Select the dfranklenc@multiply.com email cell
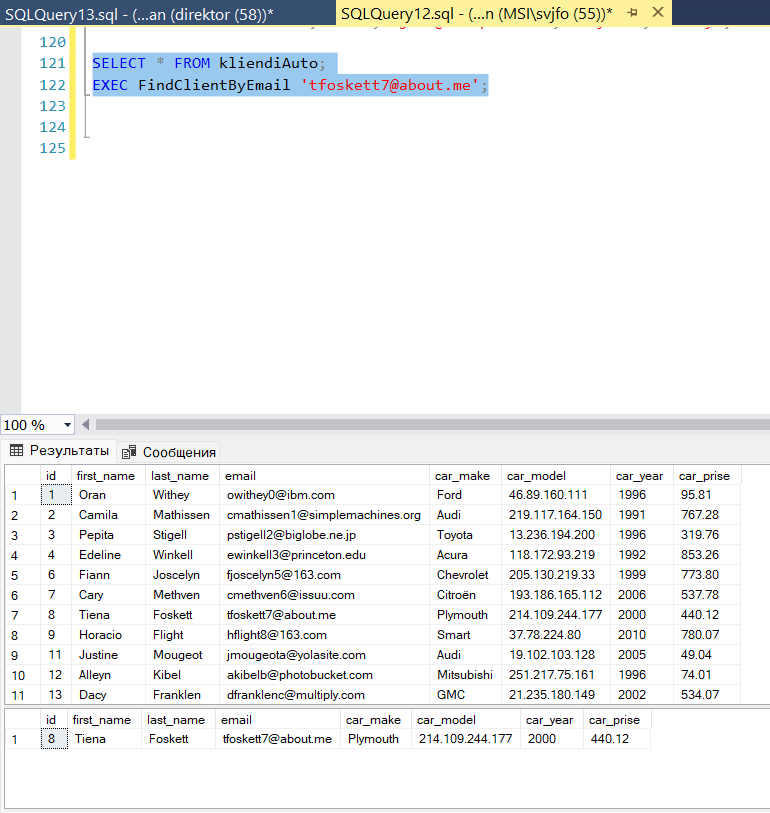The height and width of the screenshot is (813, 770). click(x=325, y=695)
